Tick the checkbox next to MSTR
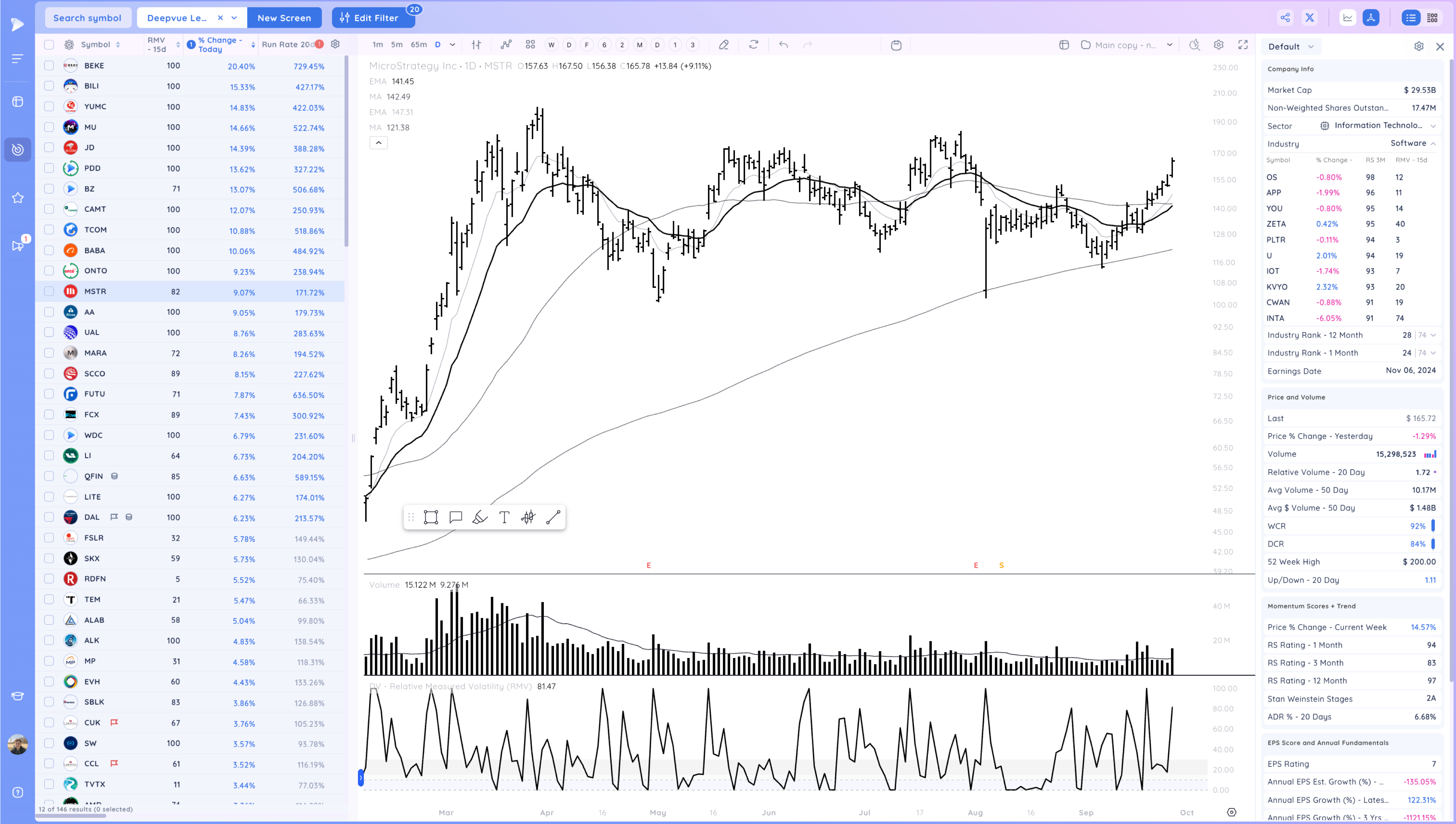This screenshot has width=1456, height=824. coord(49,292)
